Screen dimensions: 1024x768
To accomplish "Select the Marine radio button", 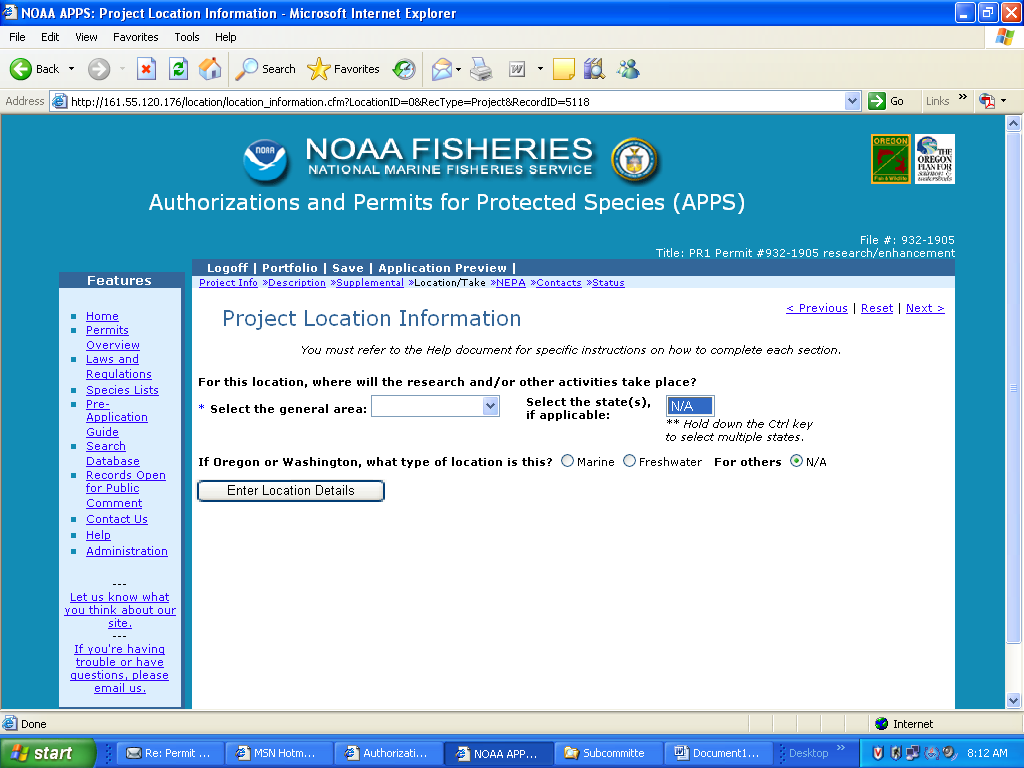I will pos(568,461).
